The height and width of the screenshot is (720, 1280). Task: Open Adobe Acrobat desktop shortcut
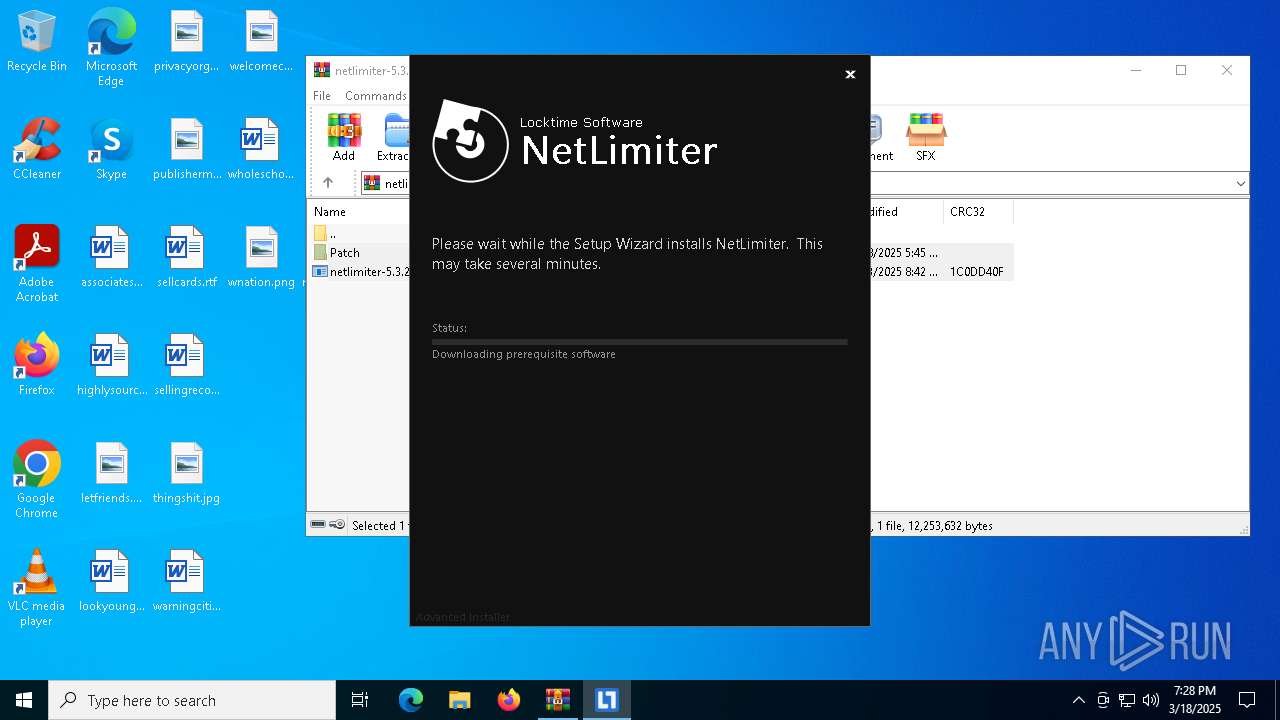(x=37, y=264)
